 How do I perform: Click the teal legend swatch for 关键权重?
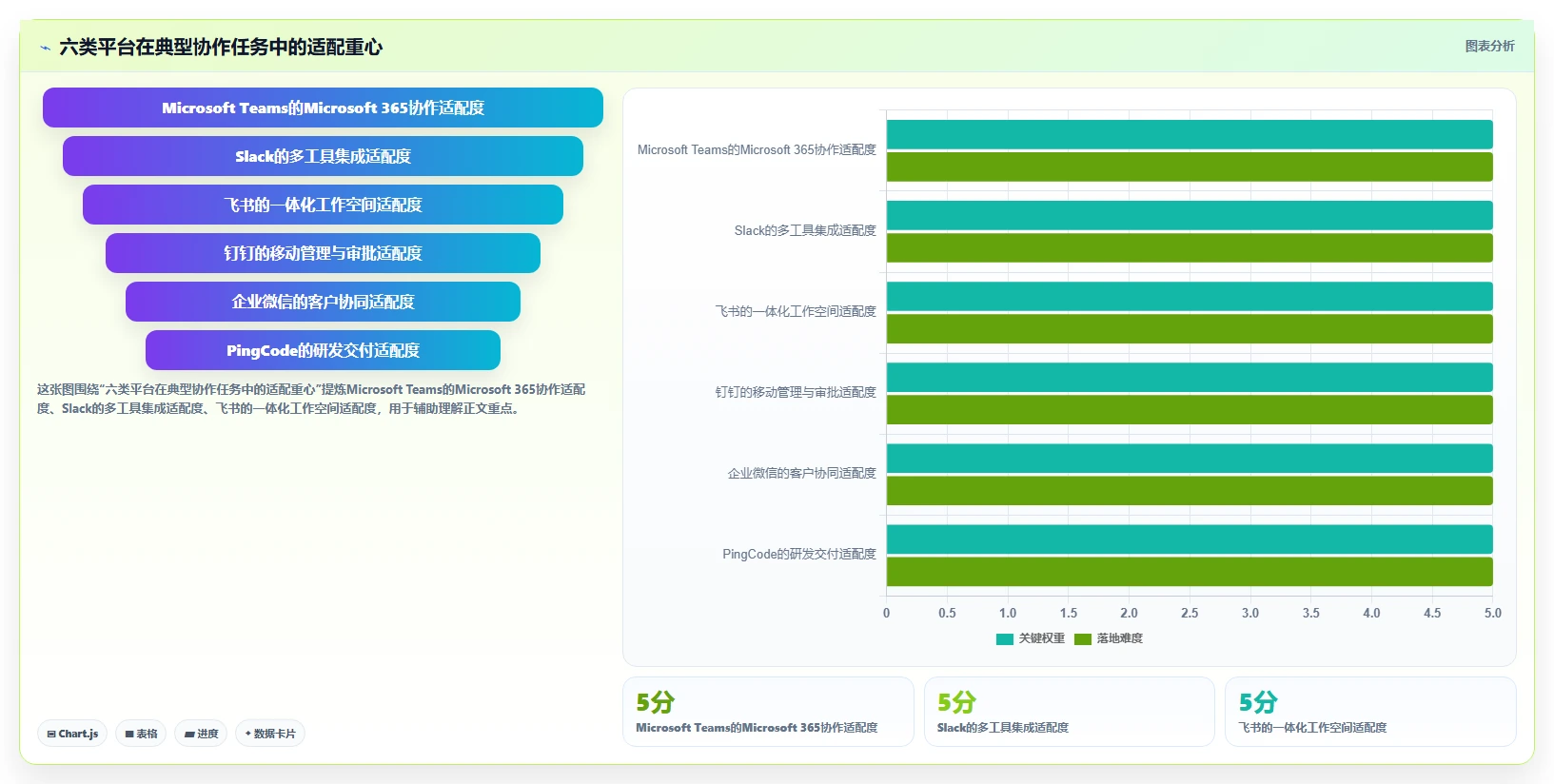click(1005, 639)
